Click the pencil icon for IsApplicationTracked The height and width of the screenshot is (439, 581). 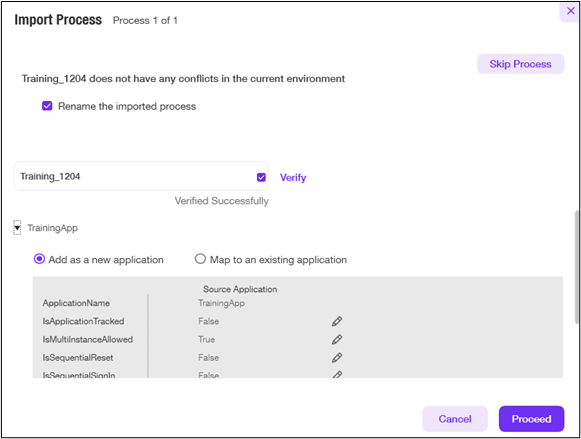[x=337, y=321]
